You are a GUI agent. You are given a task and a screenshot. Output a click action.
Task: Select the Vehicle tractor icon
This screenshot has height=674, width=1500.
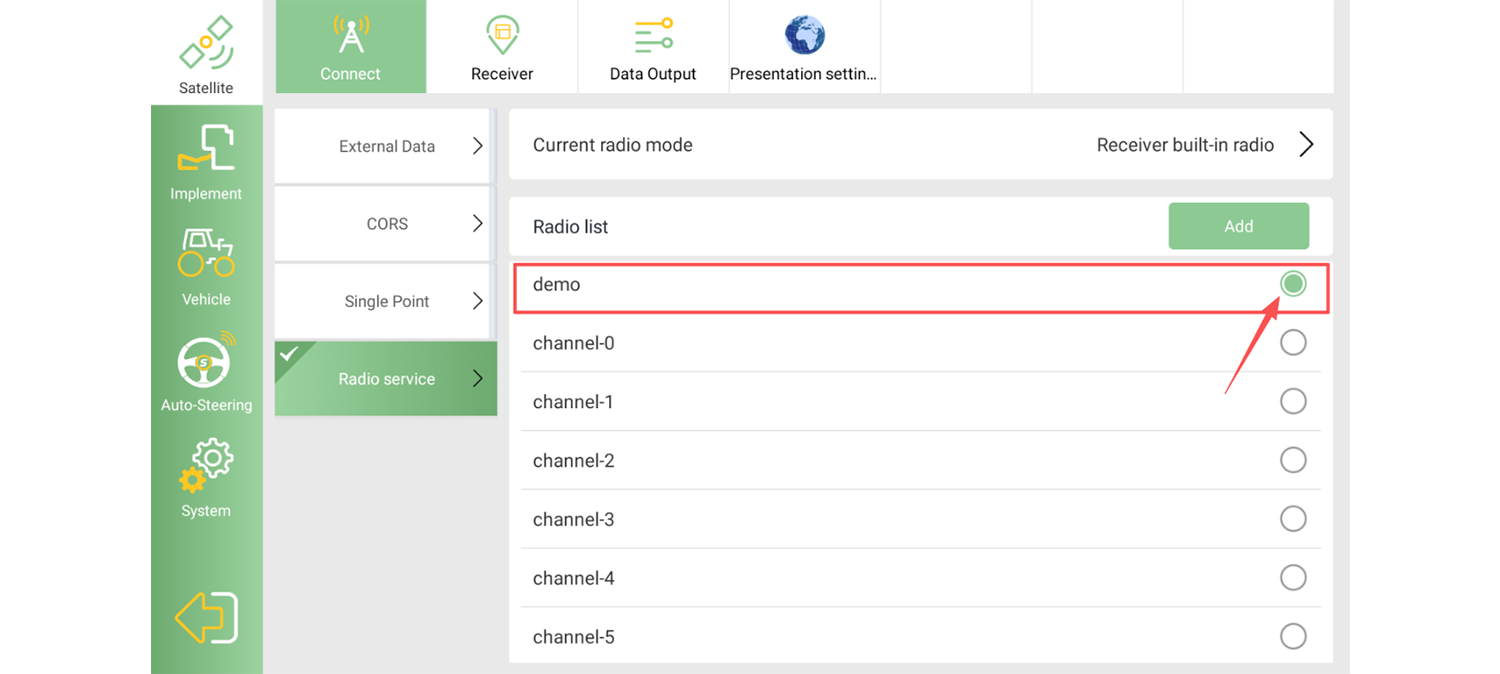[x=206, y=252]
